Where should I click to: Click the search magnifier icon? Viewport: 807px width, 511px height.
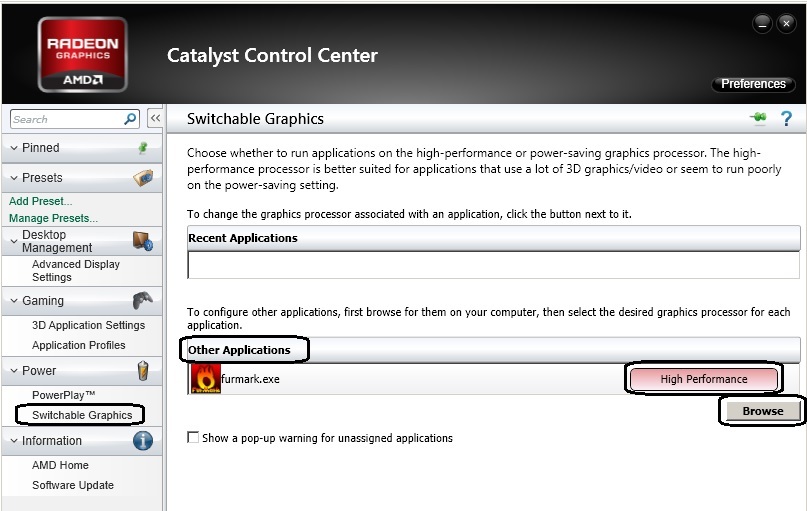130,119
